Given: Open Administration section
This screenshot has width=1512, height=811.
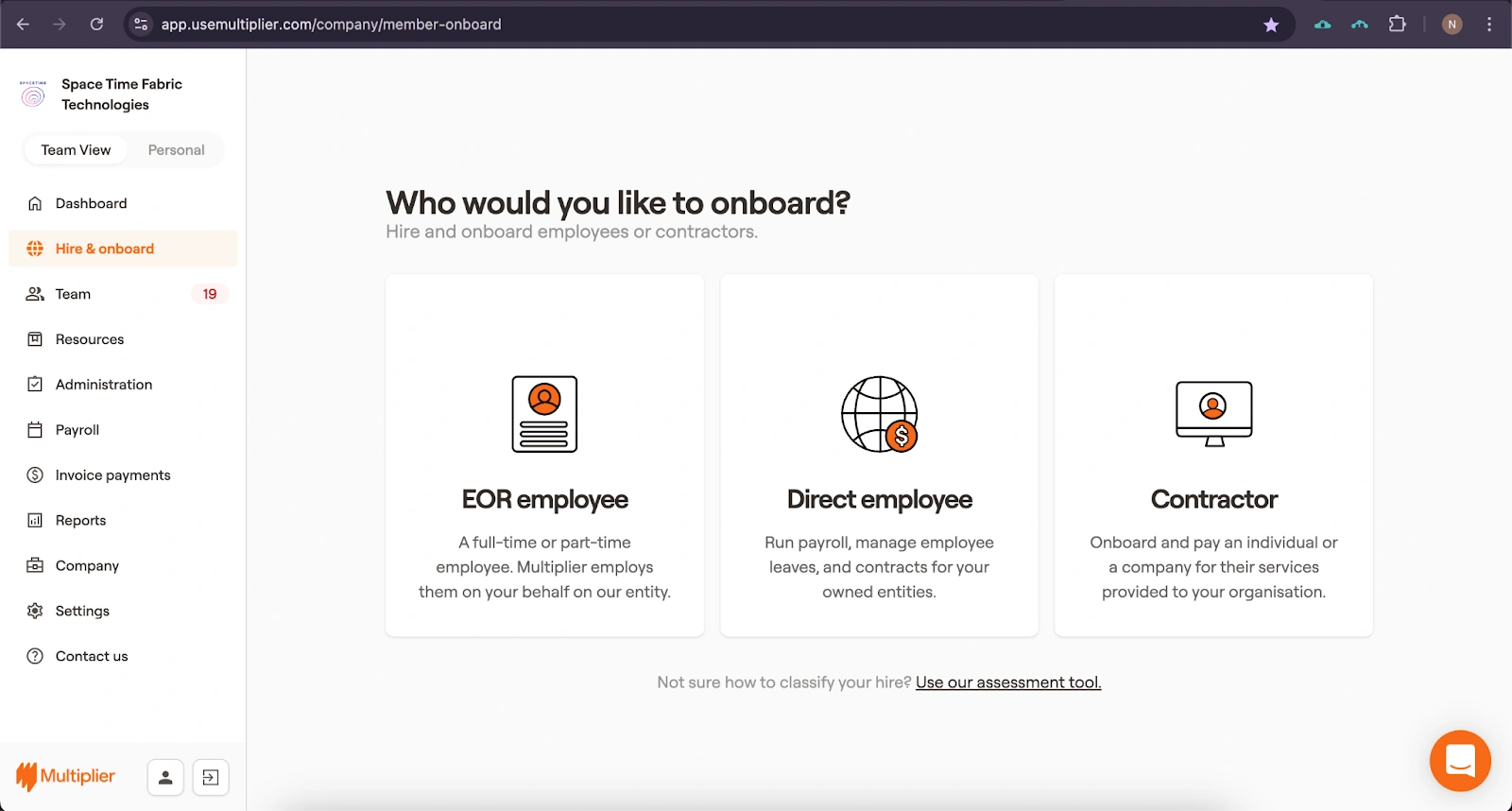Looking at the screenshot, I should (x=123, y=385).
